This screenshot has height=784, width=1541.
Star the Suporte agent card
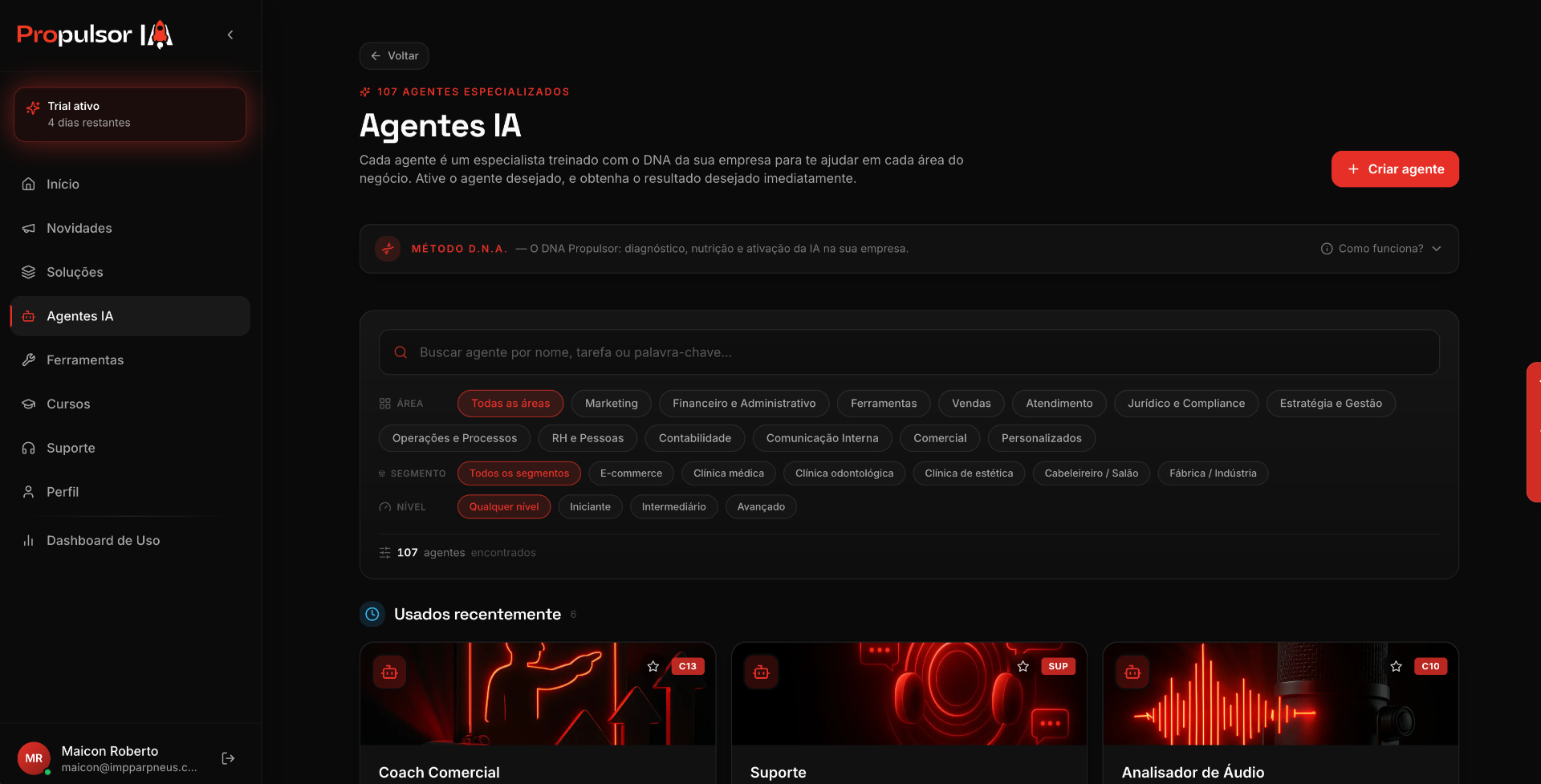(x=1023, y=666)
